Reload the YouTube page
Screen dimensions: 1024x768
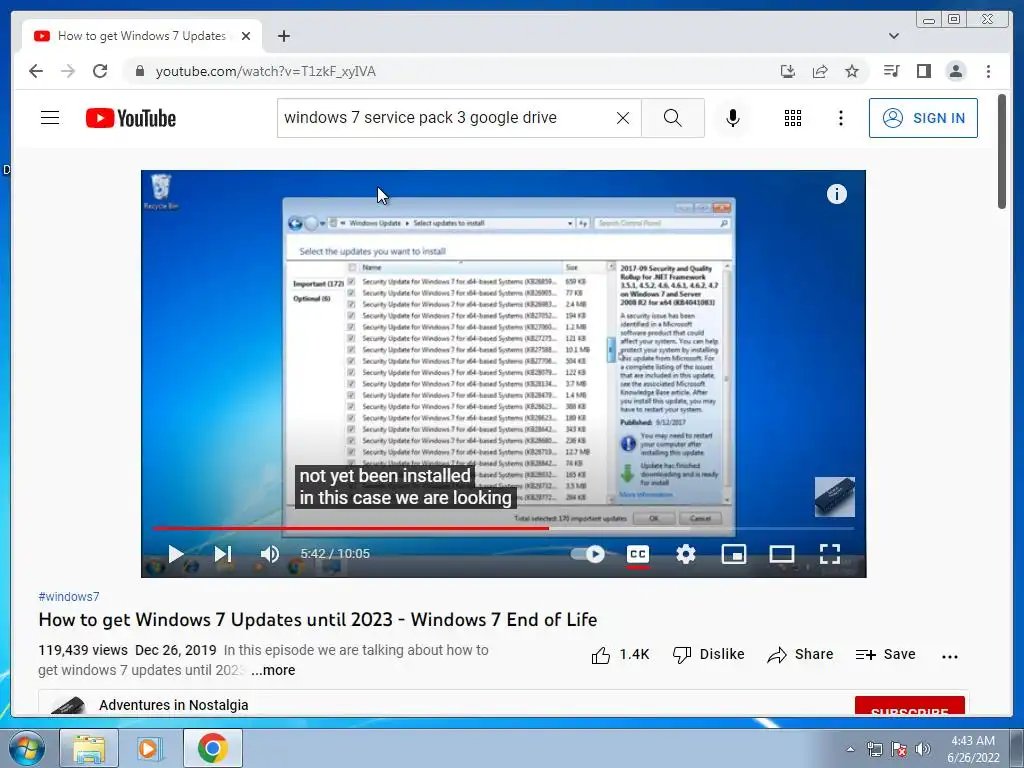[100, 71]
